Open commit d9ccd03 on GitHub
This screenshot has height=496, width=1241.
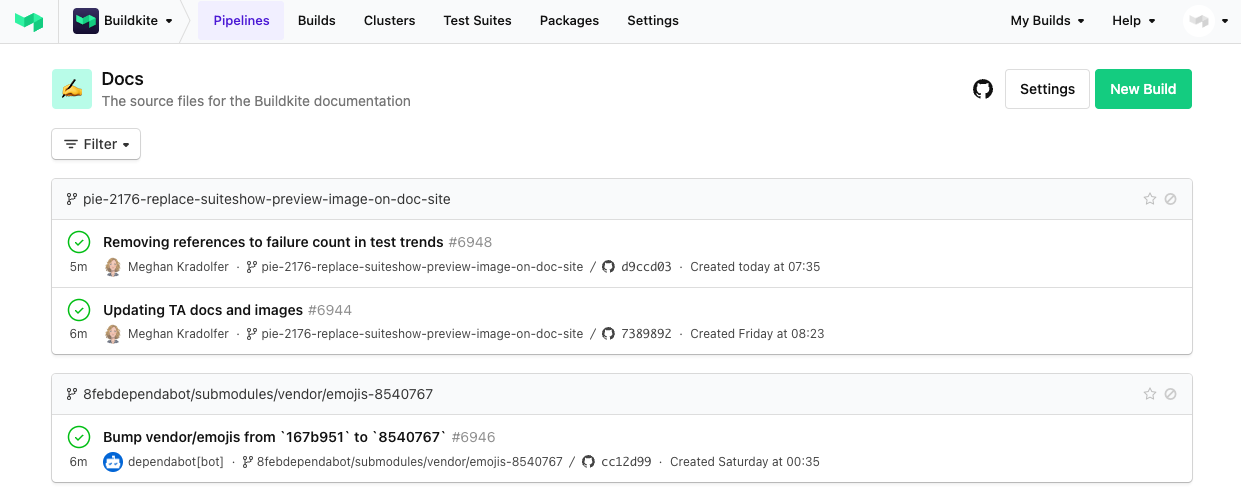(x=637, y=267)
